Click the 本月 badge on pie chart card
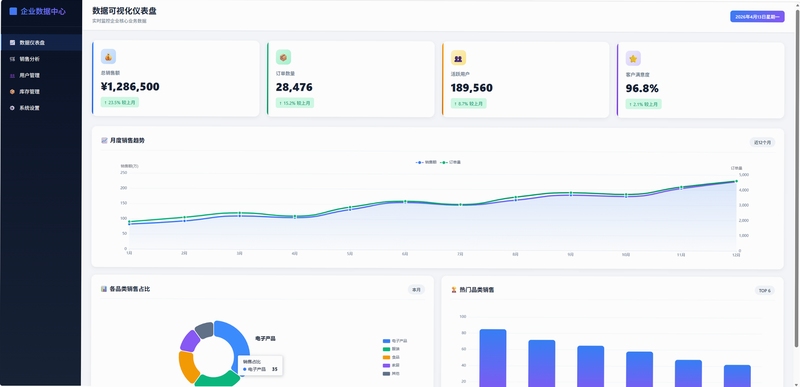 (416, 290)
